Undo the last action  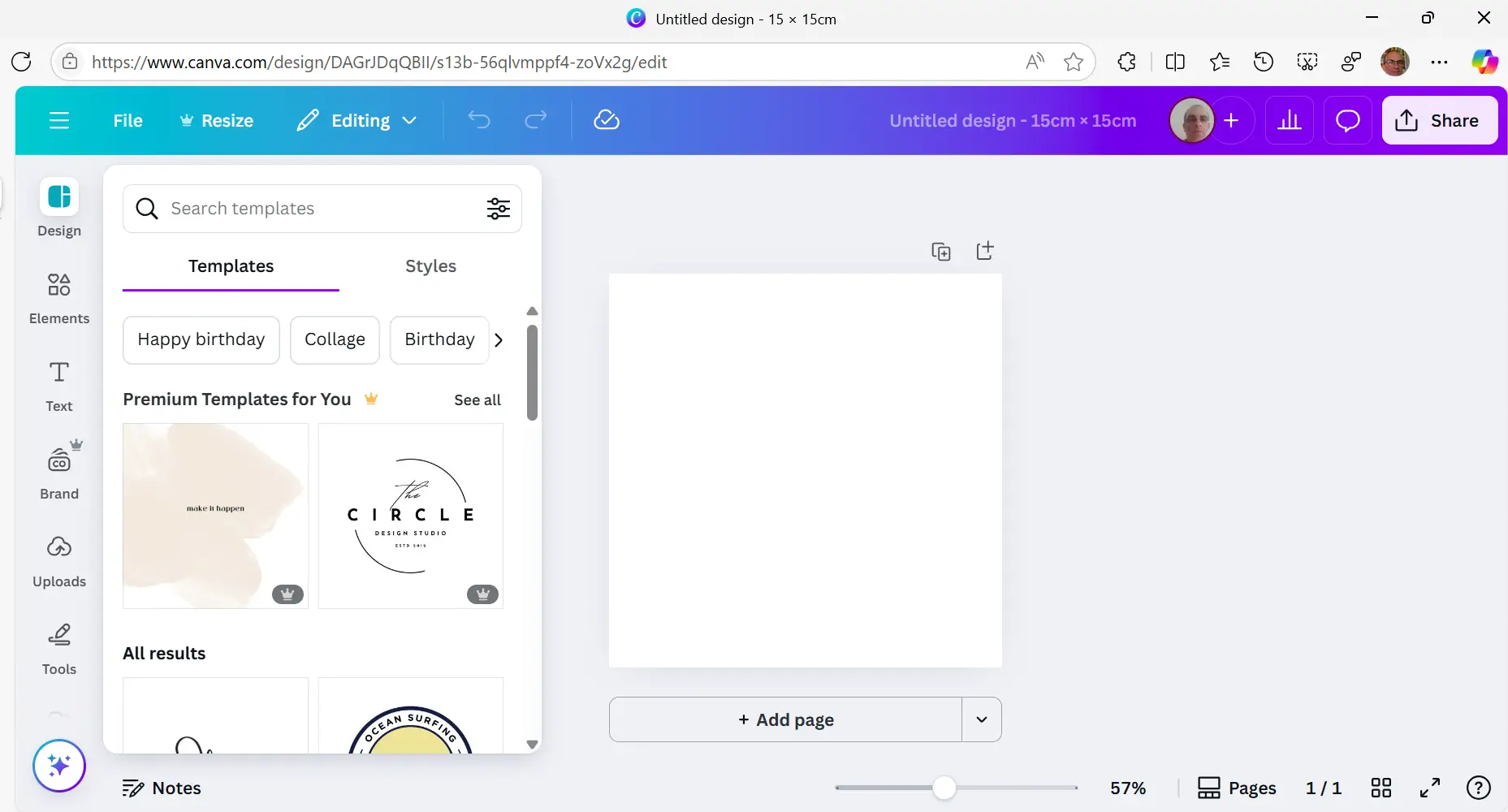tap(479, 121)
